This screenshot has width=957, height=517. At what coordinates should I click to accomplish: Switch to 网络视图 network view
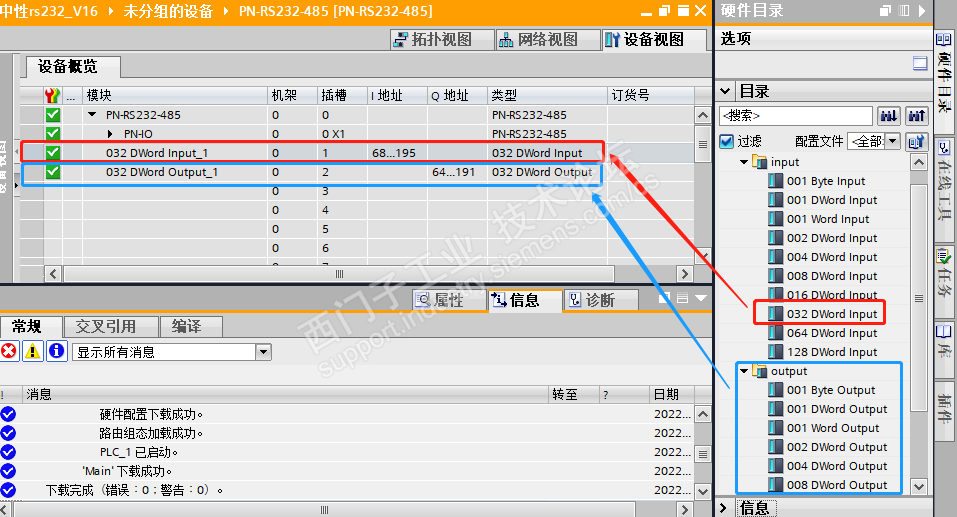coord(547,40)
